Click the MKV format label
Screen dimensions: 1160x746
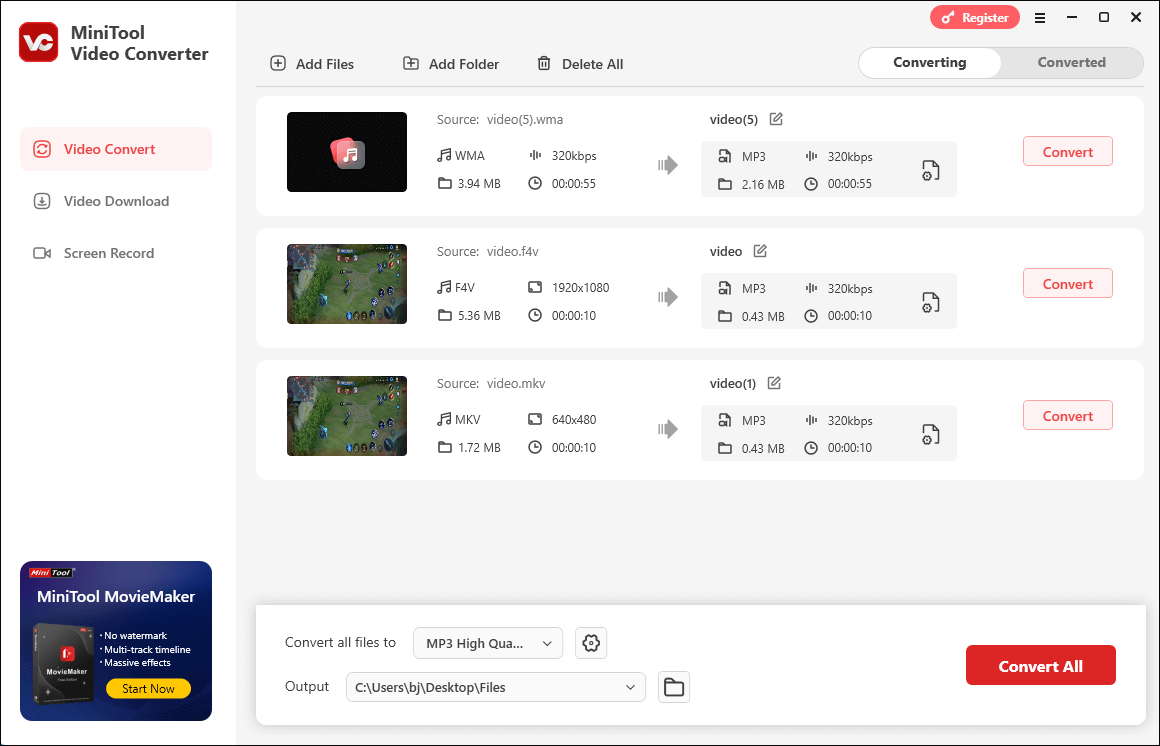(x=468, y=419)
